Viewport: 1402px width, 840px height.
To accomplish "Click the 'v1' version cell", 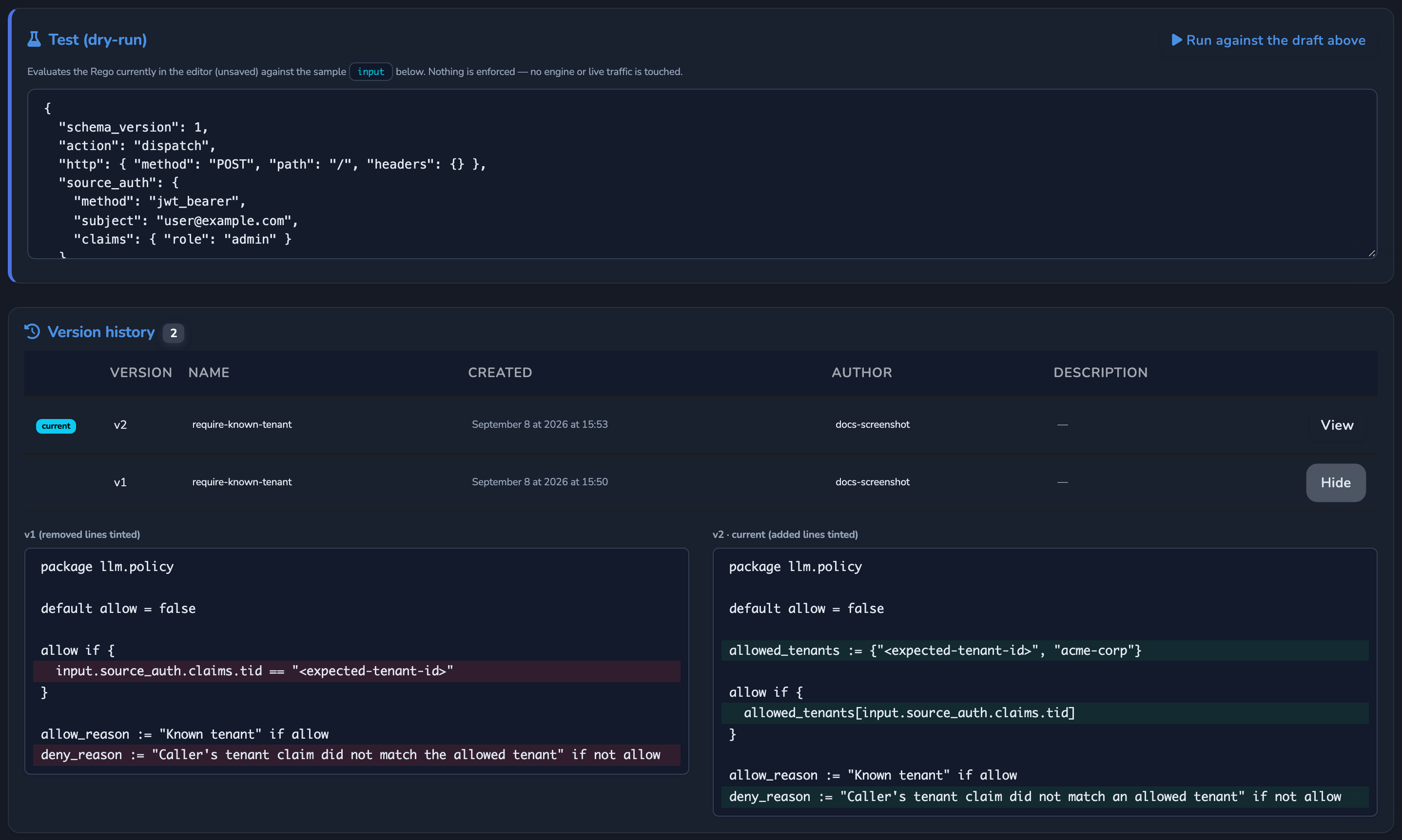I will click(120, 482).
